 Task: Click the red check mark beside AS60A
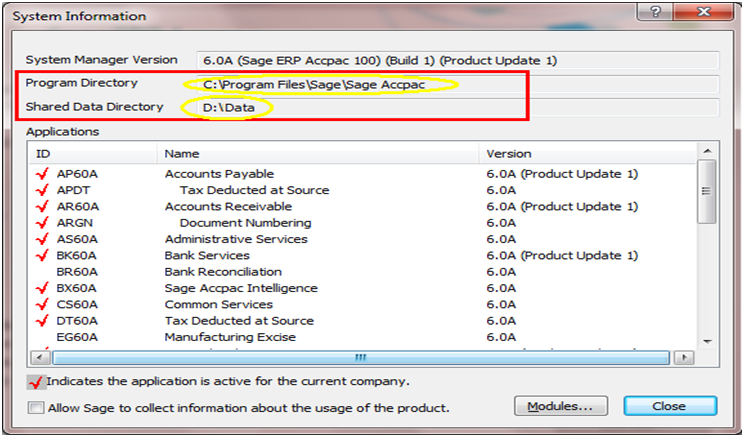pyautogui.click(x=42, y=239)
